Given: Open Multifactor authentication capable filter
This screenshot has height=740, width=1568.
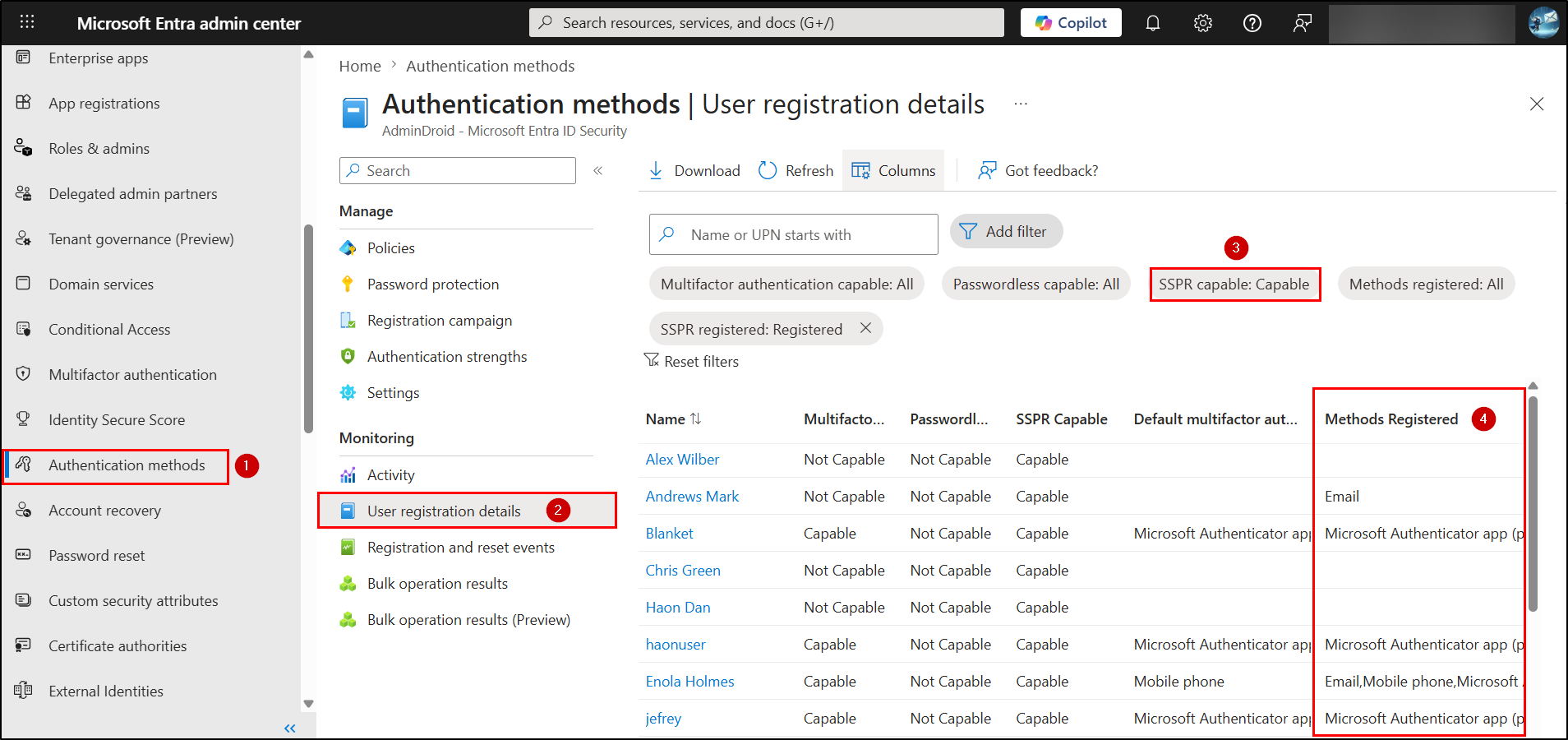Looking at the screenshot, I should (787, 284).
